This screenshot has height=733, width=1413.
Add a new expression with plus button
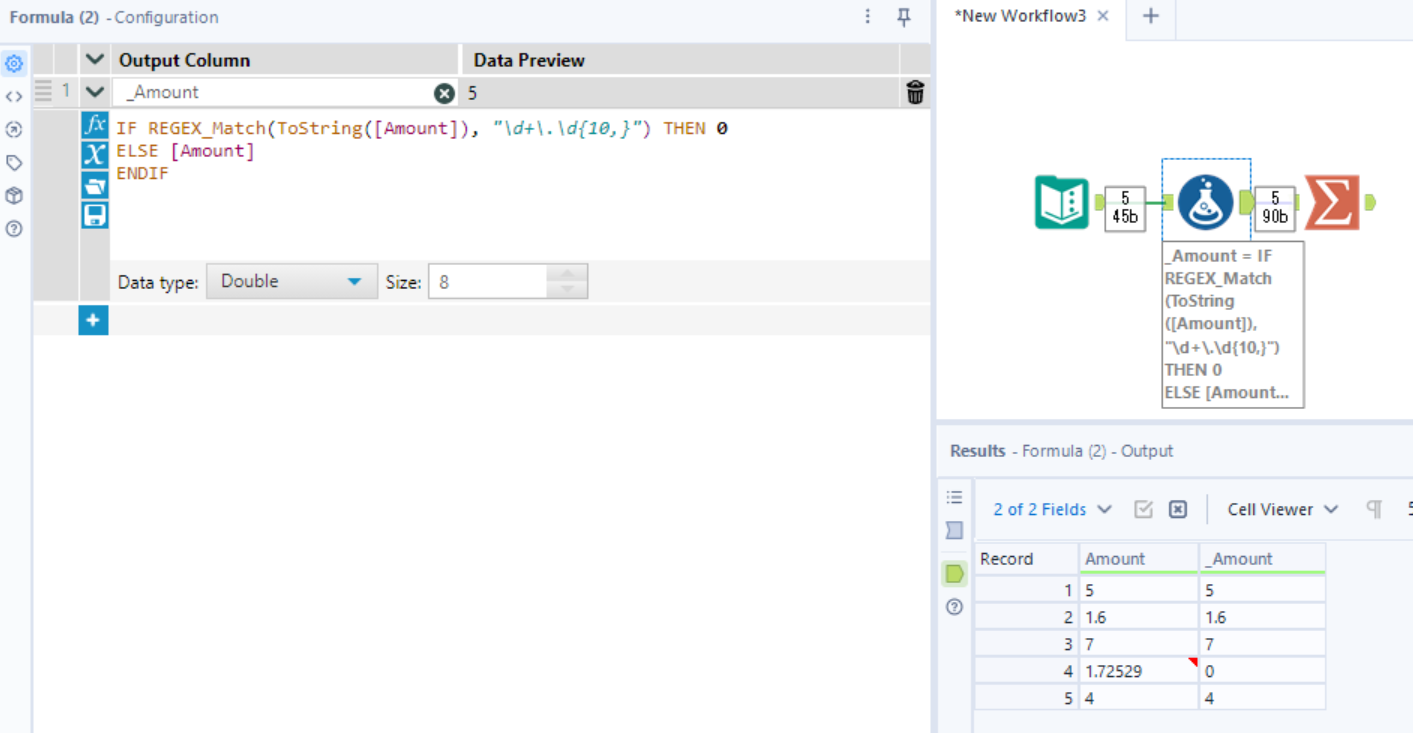[93, 320]
